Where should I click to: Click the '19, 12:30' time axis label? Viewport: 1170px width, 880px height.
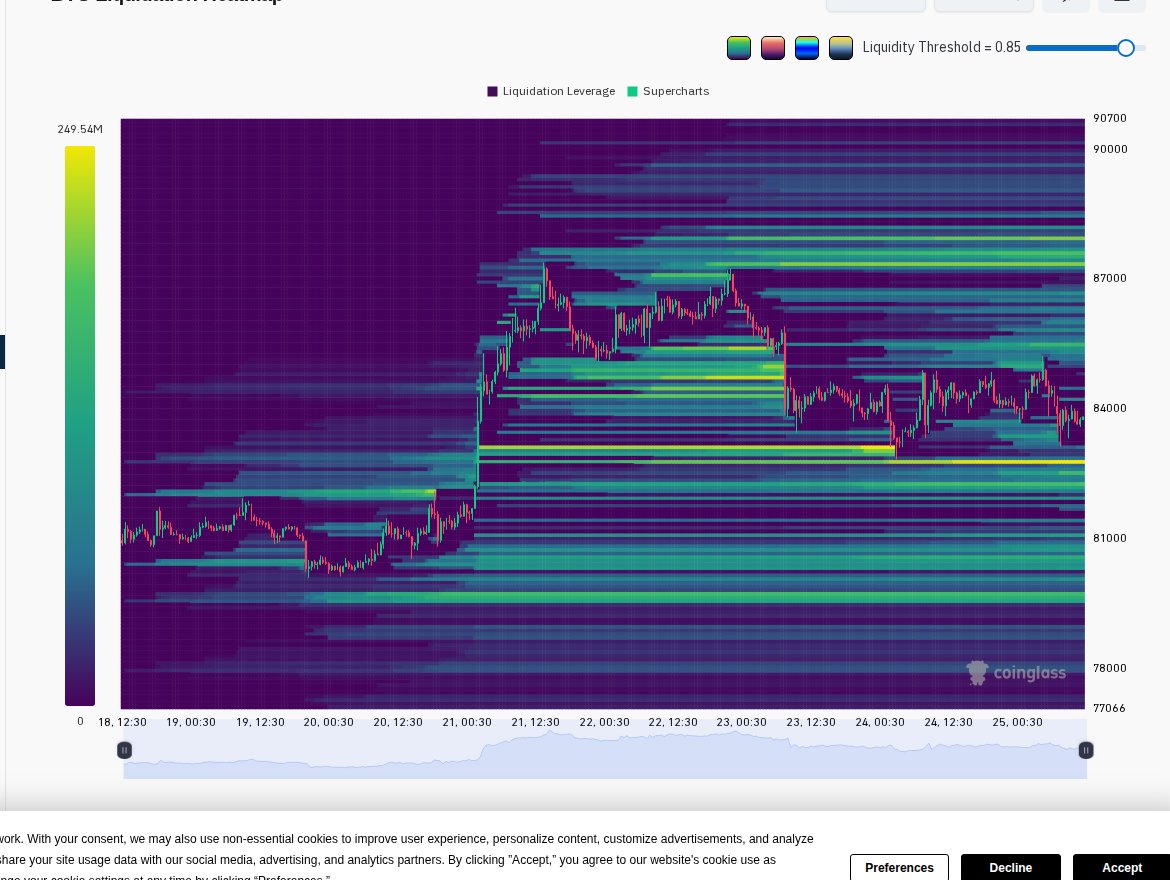tap(260, 722)
